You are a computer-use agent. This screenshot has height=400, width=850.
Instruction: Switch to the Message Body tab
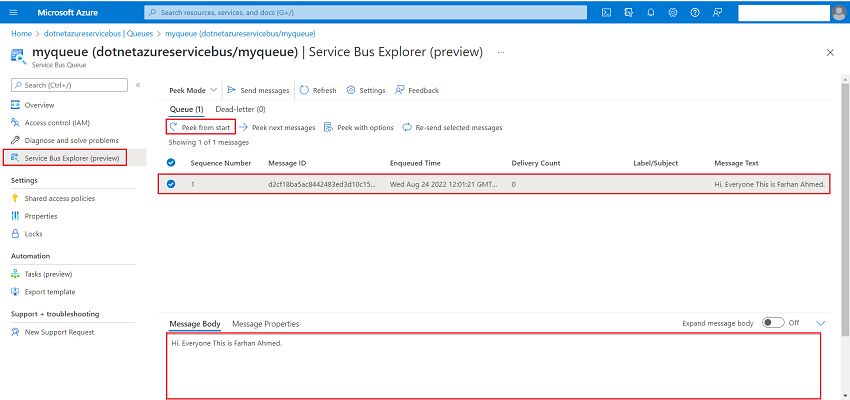(x=195, y=324)
